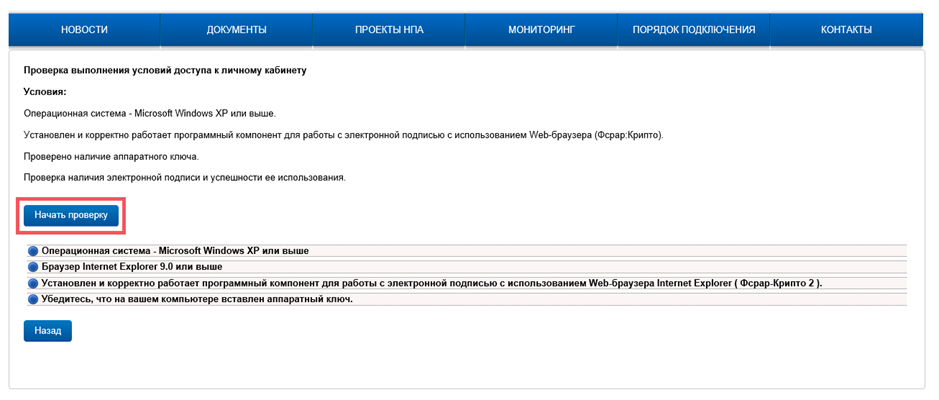
Task: Open the НОВОСТИ menu item
Action: click(x=84, y=30)
